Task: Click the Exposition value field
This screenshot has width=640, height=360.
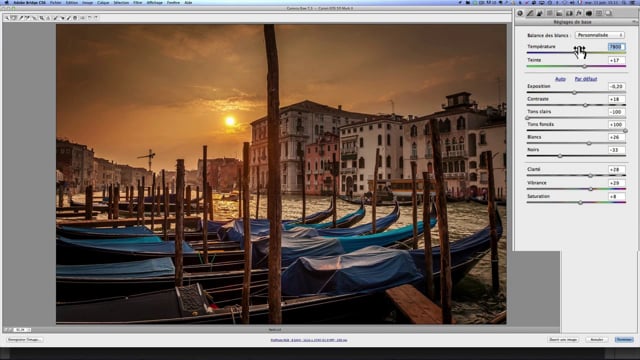Action: [616, 87]
